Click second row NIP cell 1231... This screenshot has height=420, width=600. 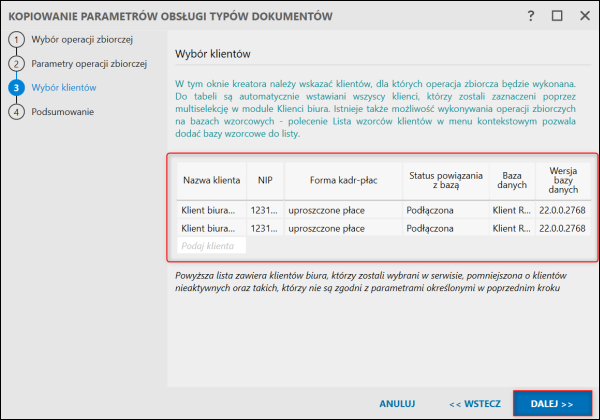tap(265, 228)
